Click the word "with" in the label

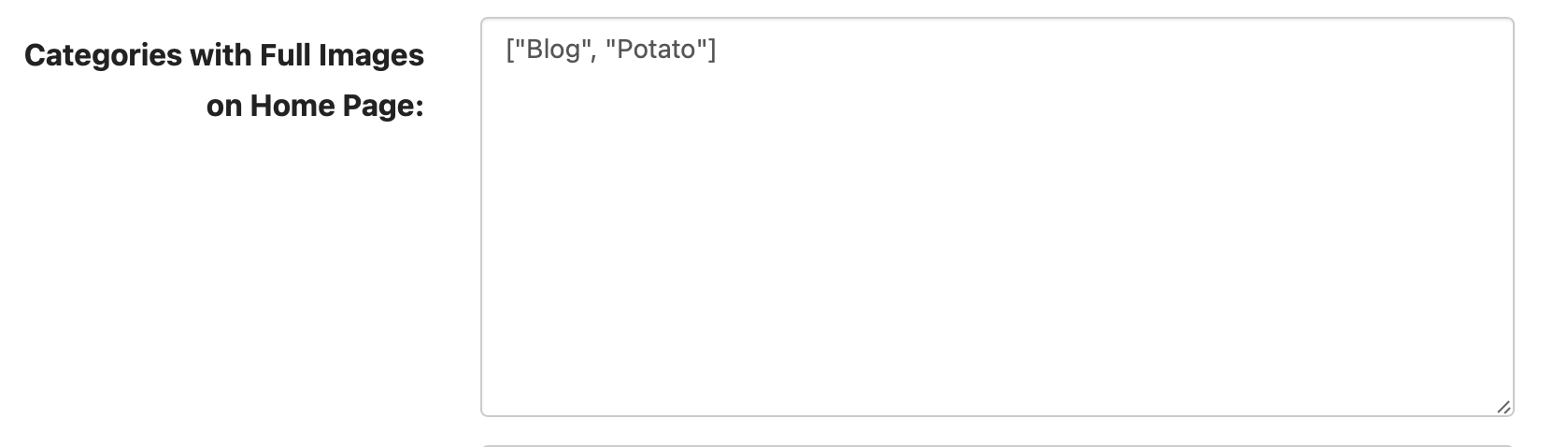tap(221, 56)
